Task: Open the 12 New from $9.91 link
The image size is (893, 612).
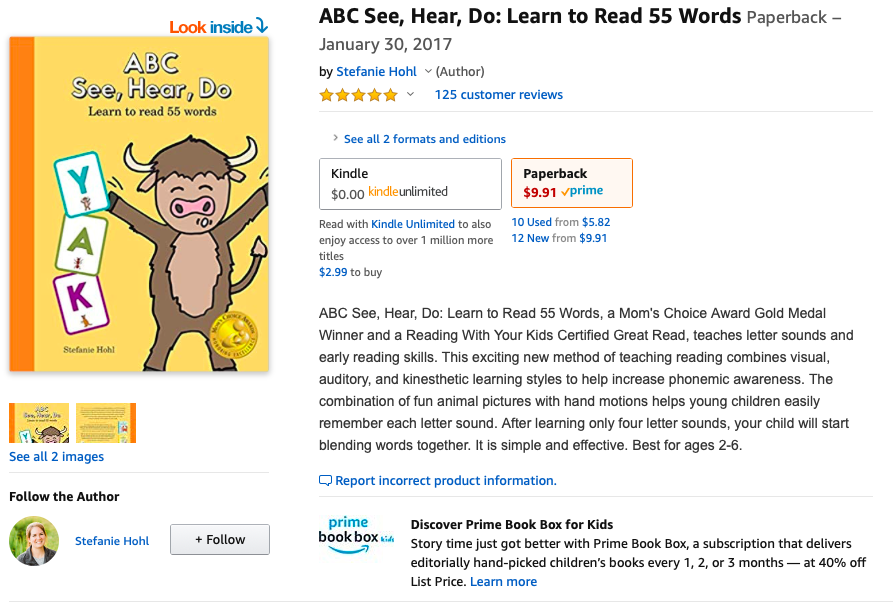Action: coord(559,238)
